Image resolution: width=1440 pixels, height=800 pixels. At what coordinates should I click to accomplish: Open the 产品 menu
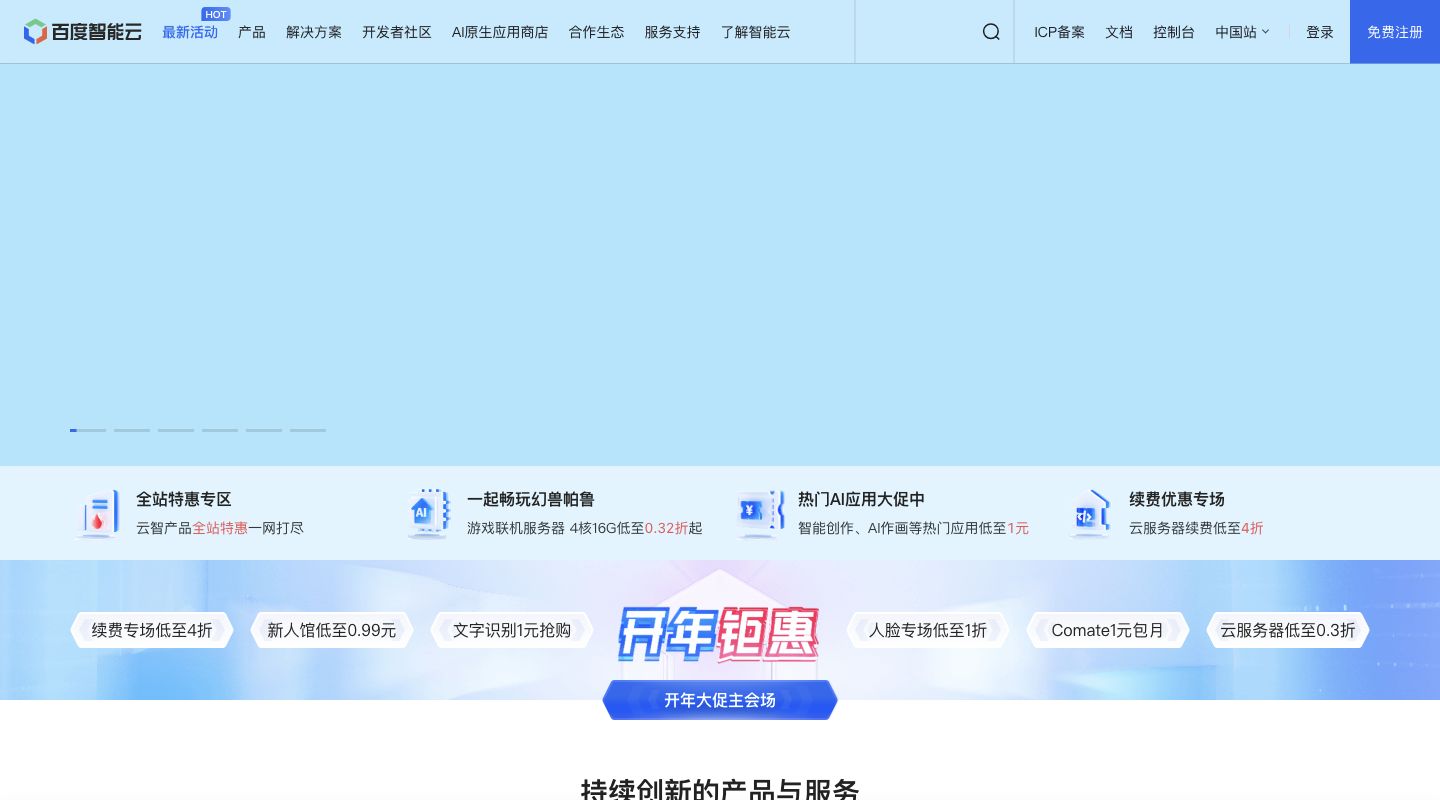tap(252, 32)
